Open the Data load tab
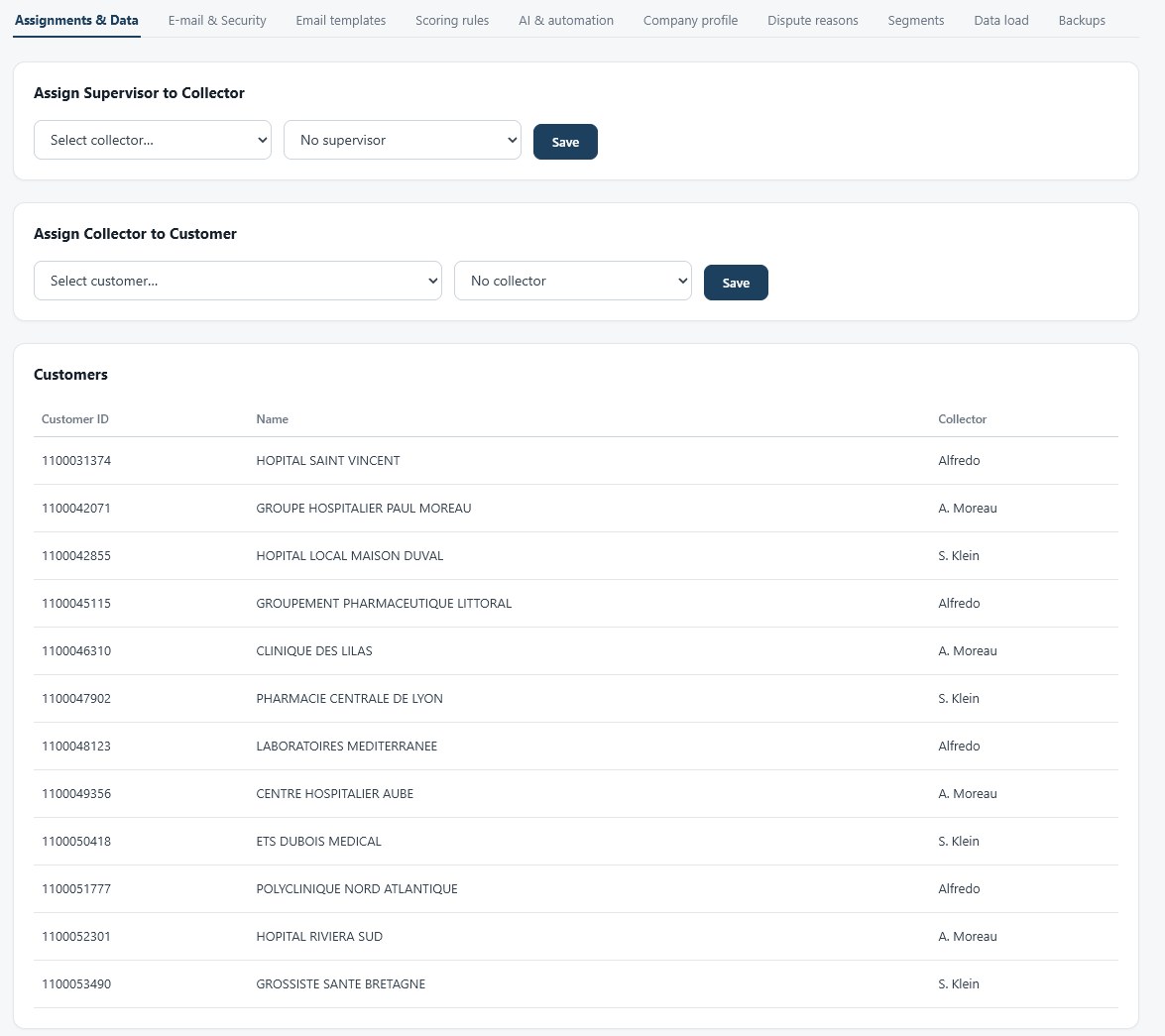Image resolution: width=1165 pixels, height=1036 pixels. point(1001,20)
